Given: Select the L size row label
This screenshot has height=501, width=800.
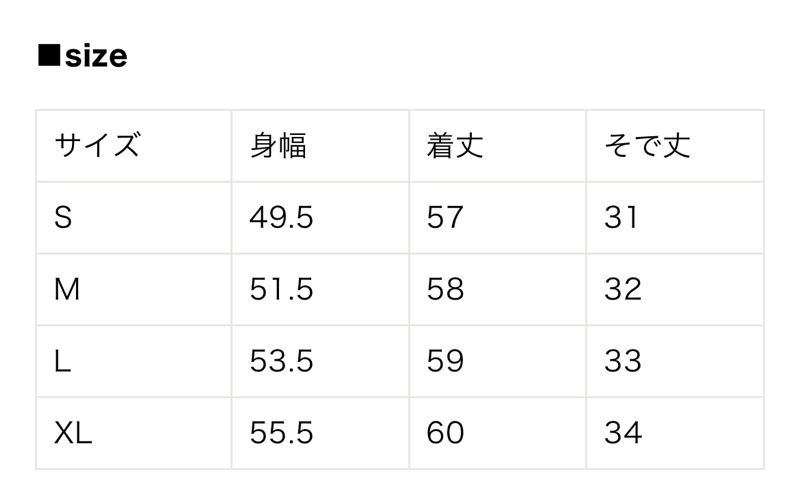Looking at the screenshot, I should 62,361.
